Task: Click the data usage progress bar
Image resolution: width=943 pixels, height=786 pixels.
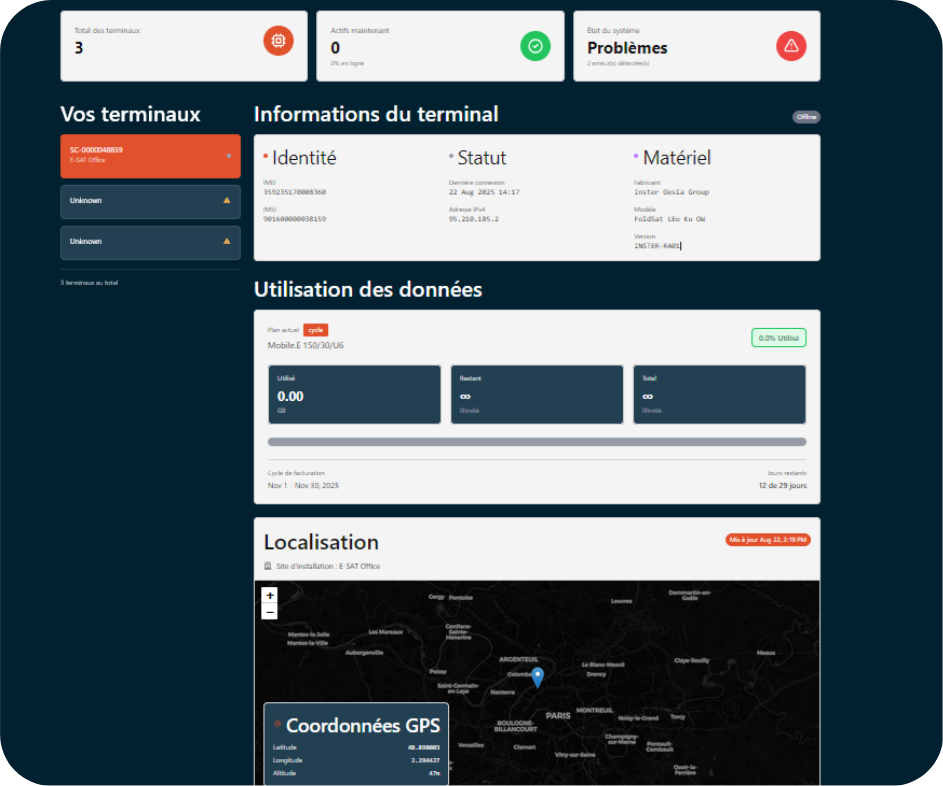Action: click(x=536, y=441)
